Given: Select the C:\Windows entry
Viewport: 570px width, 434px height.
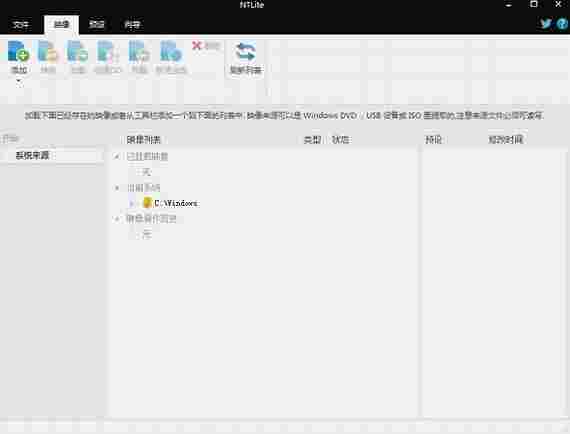Looking at the screenshot, I should (x=176, y=203).
